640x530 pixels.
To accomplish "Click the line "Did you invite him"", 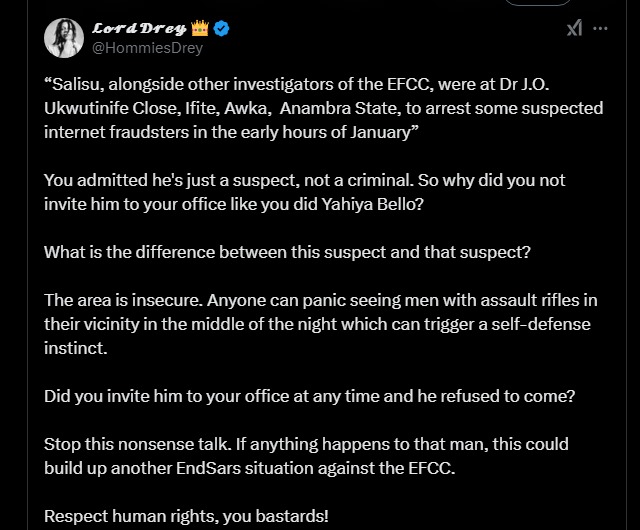I will pyautogui.click(x=309, y=396).
